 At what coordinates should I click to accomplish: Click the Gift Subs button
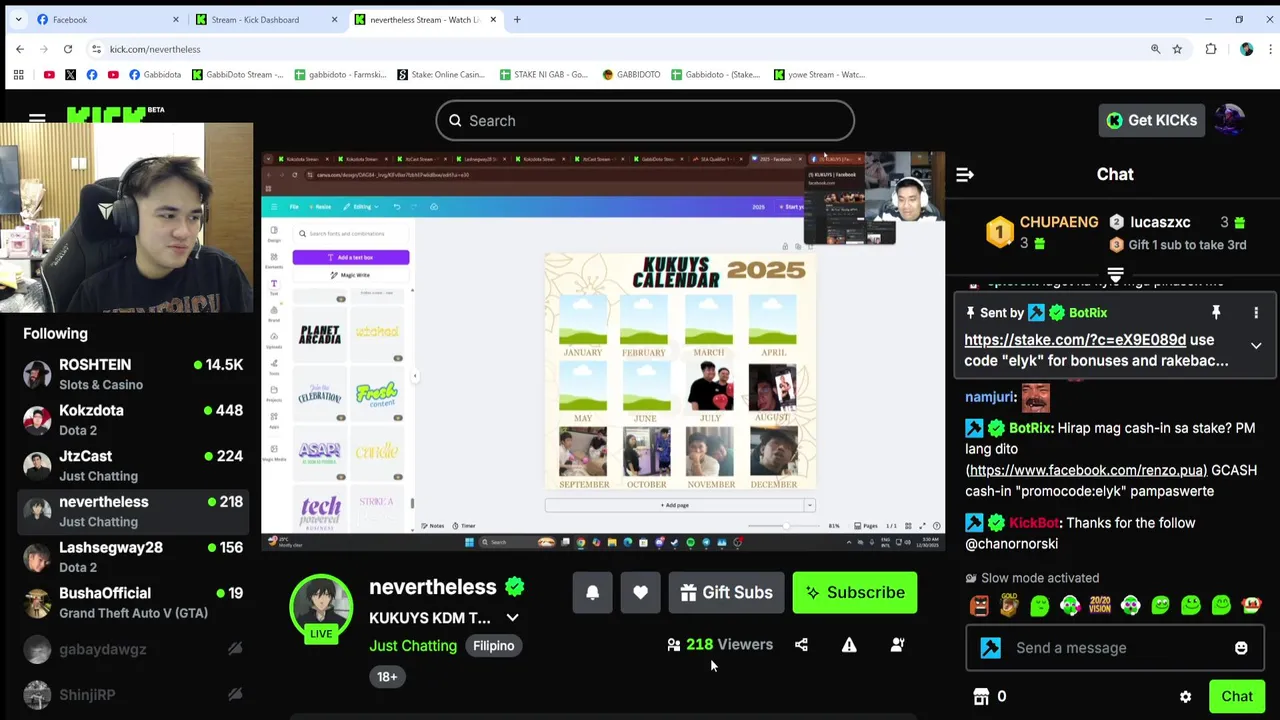coord(726,593)
